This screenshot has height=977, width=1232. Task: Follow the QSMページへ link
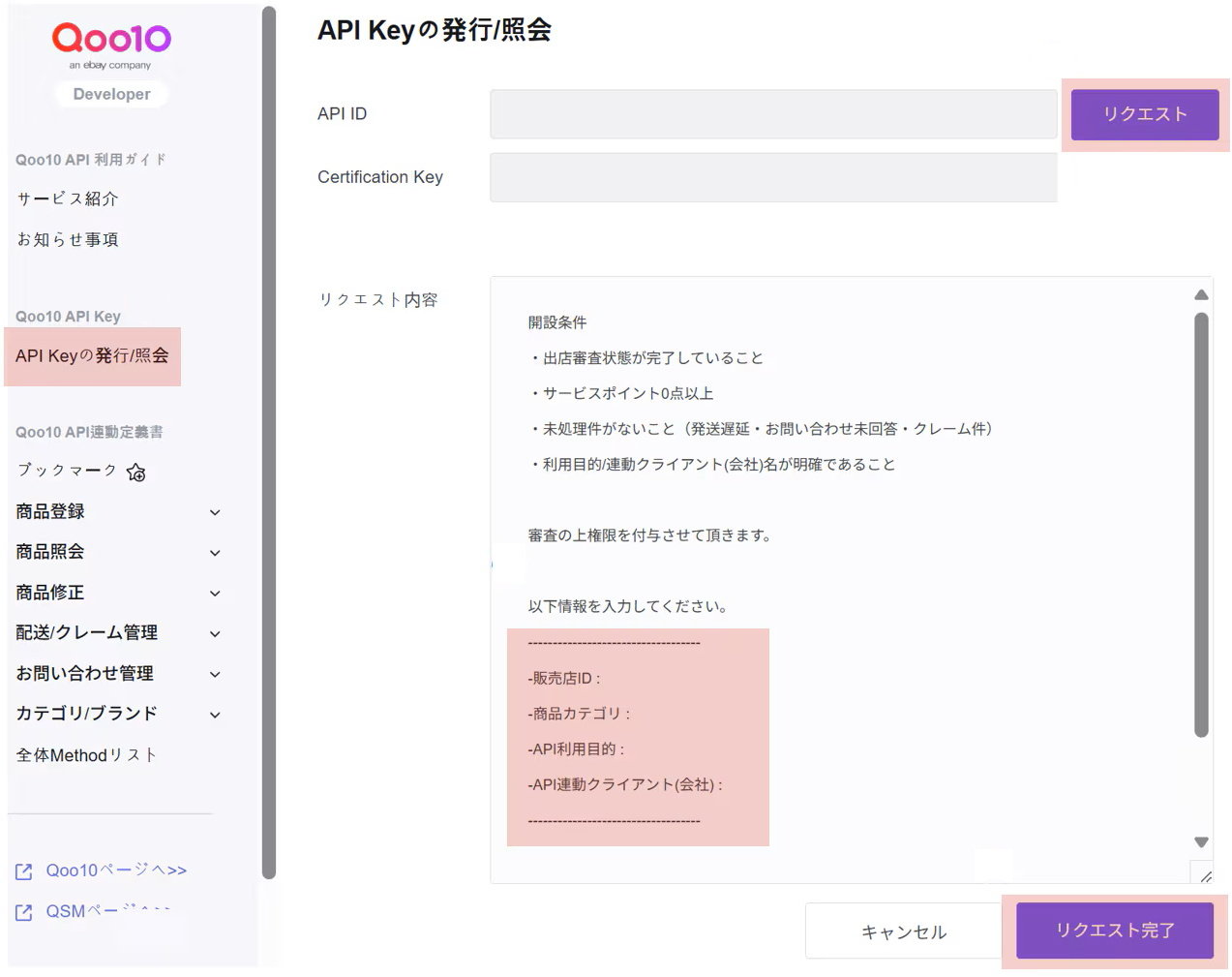click(108, 911)
